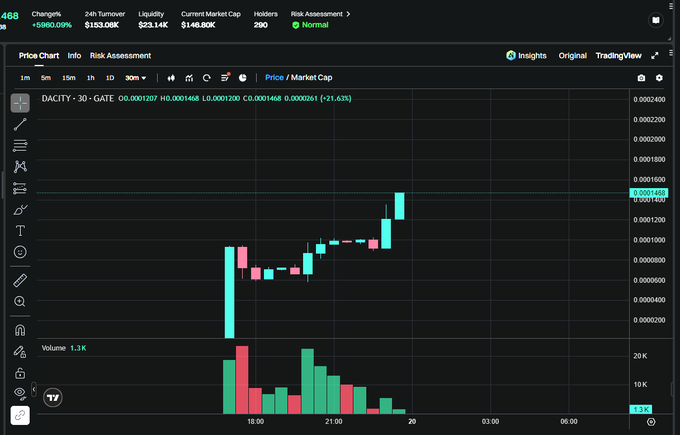Click the replay refresh icon

[x=207, y=78]
